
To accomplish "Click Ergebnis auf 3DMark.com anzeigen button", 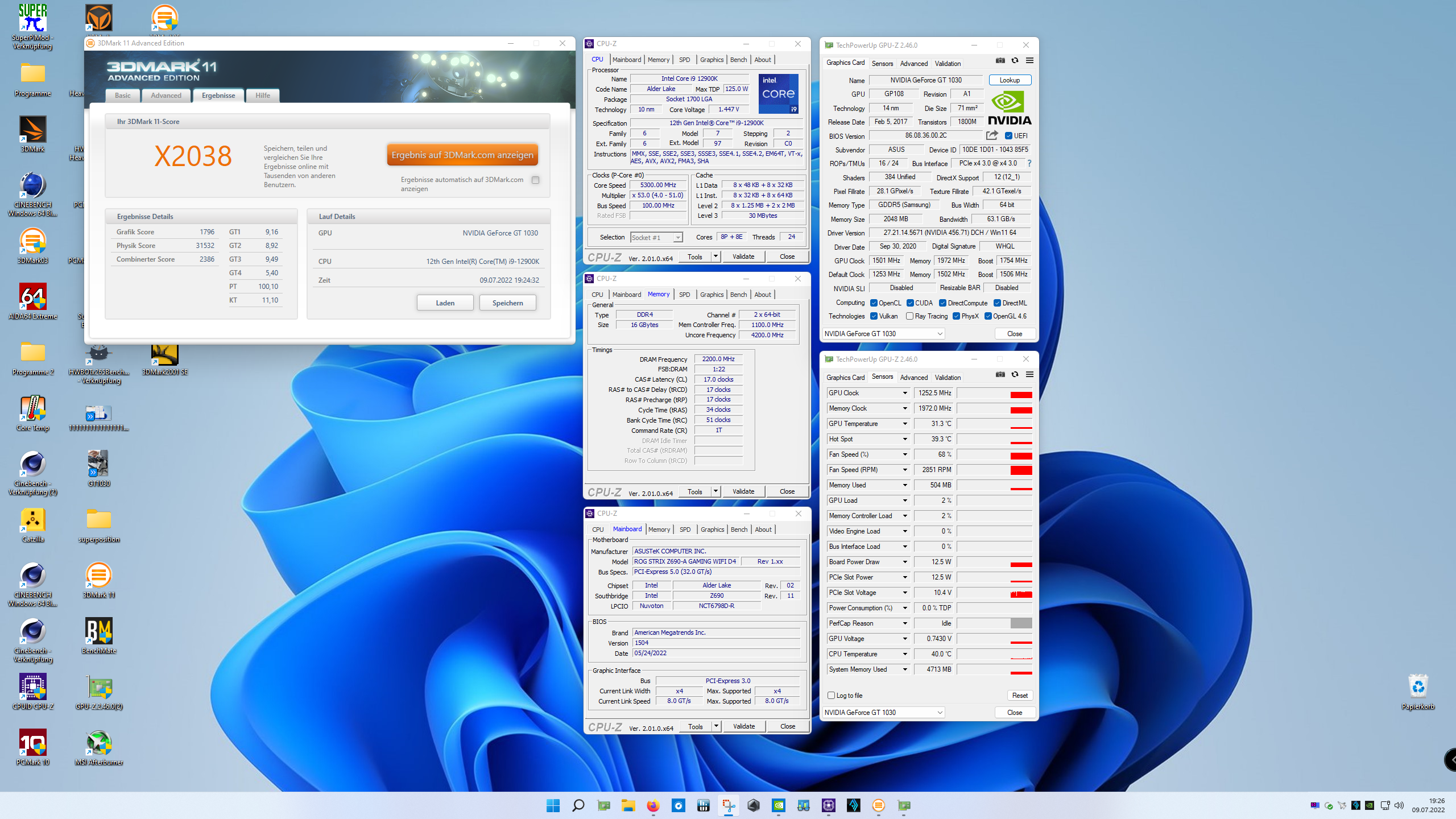I will click(x=462, y=155).
